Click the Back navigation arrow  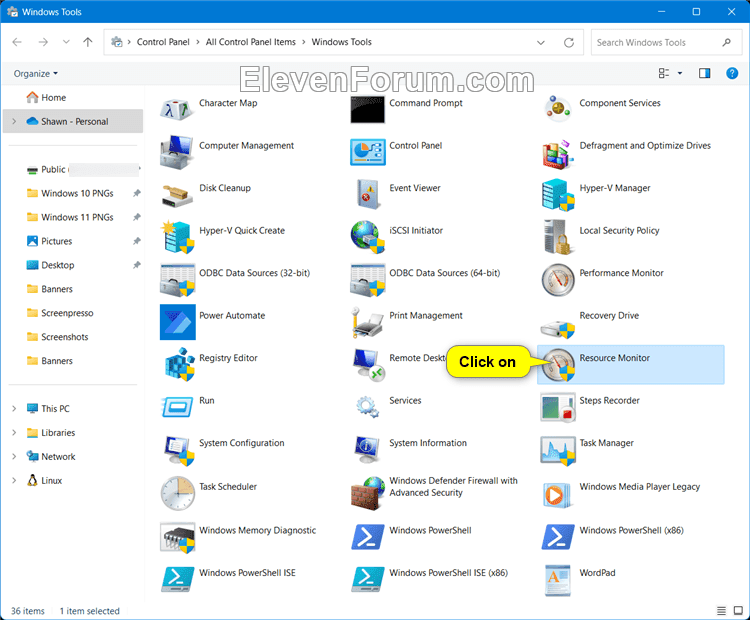pyautogui.click(x=17, y=42)
